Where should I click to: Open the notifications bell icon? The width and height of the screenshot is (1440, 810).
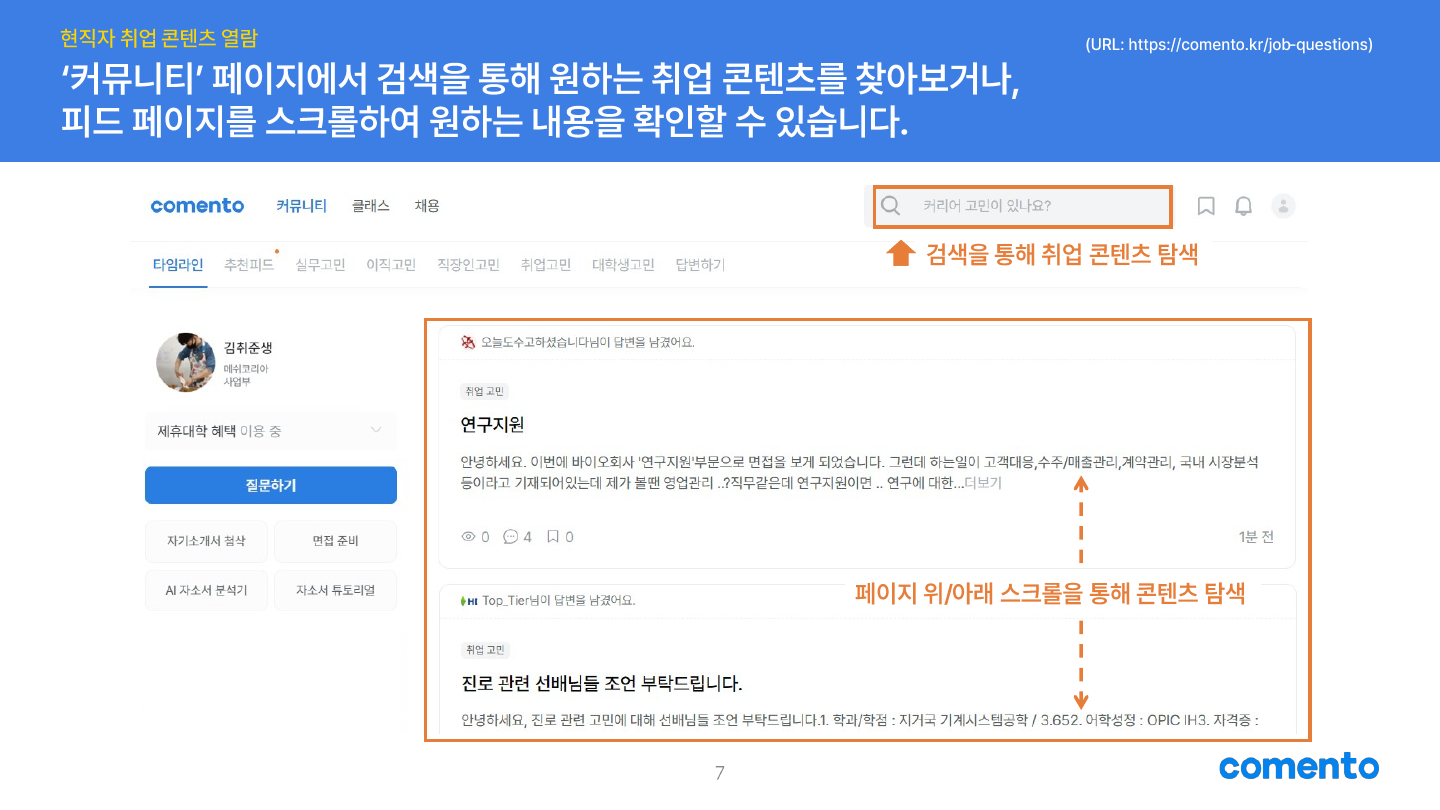(x=1243, y=206)
